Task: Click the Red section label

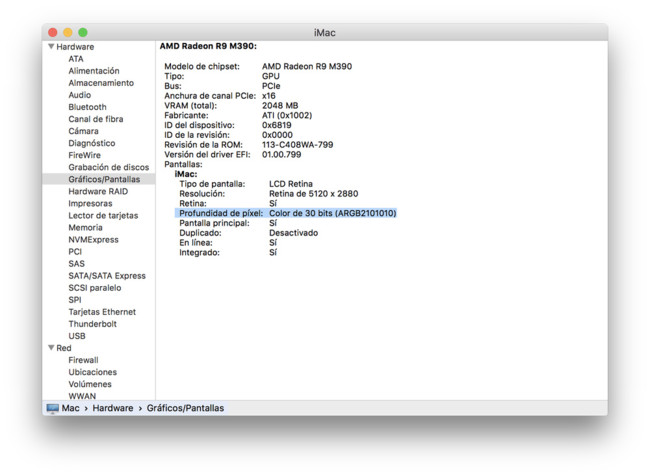Action: pyautogui.click(x=64, y=348)
